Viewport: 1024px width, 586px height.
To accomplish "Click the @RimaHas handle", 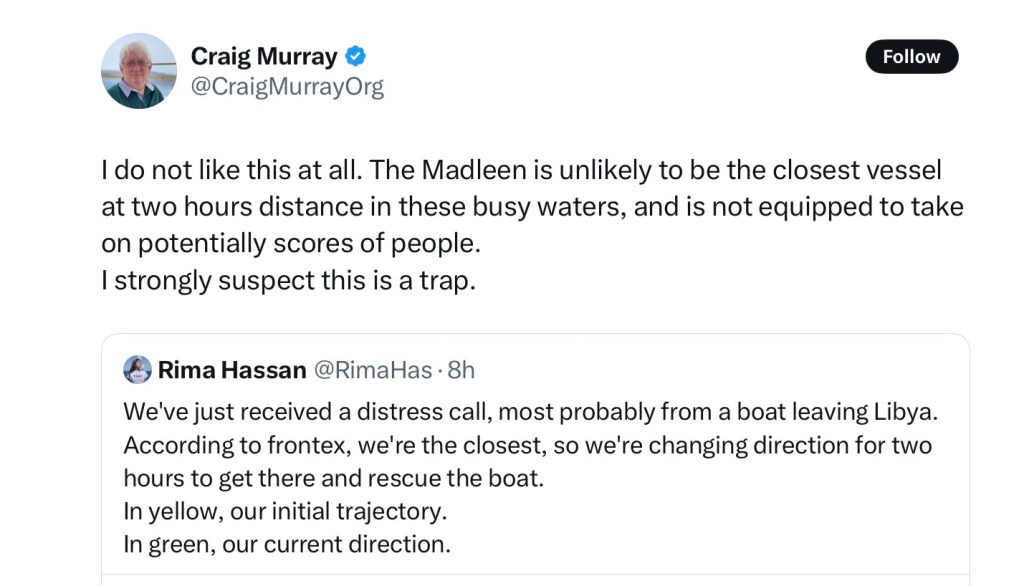I will pyautogui.click(x=375, y=370).
